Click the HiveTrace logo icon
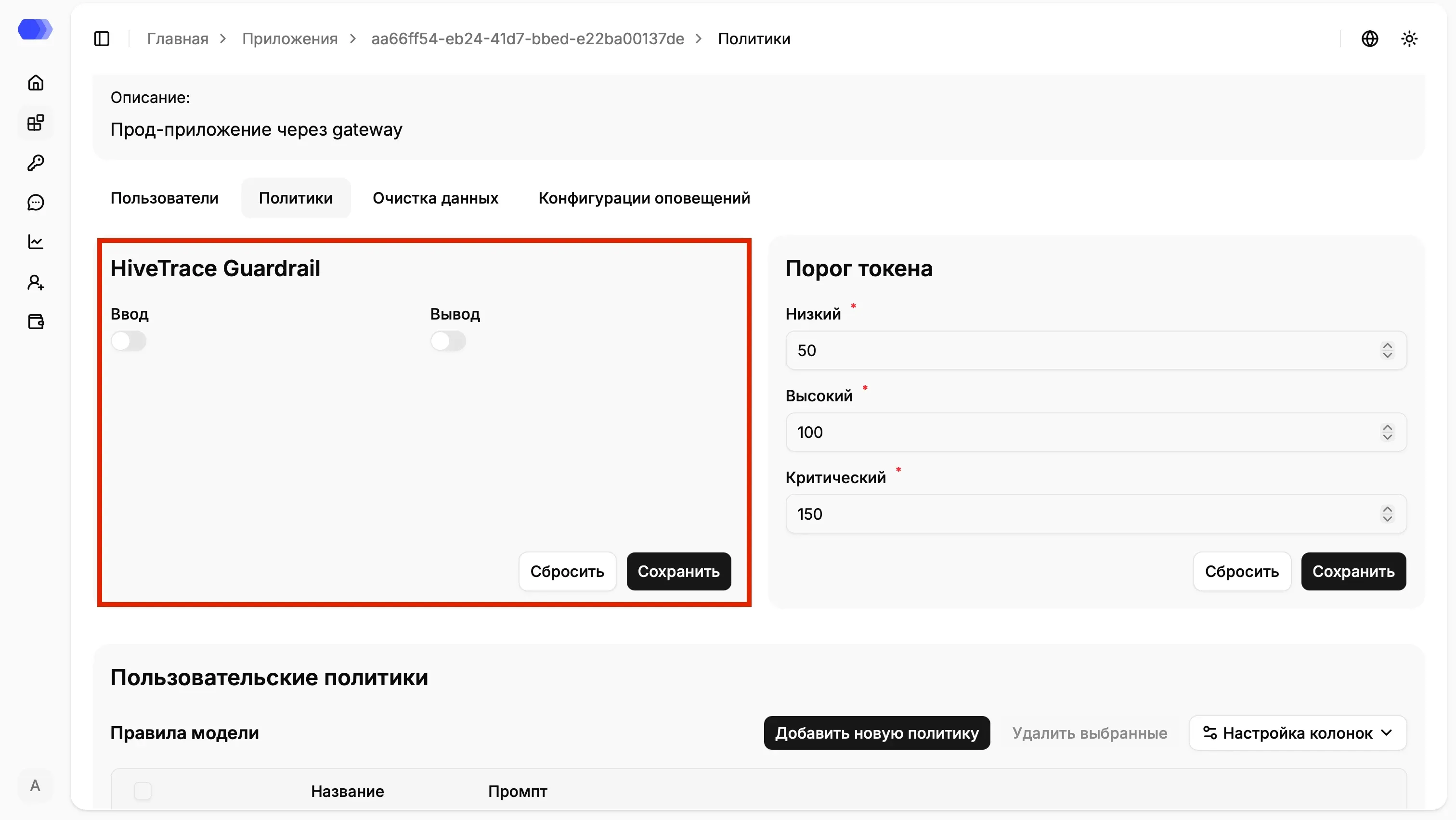 click(x=35, y=29)
